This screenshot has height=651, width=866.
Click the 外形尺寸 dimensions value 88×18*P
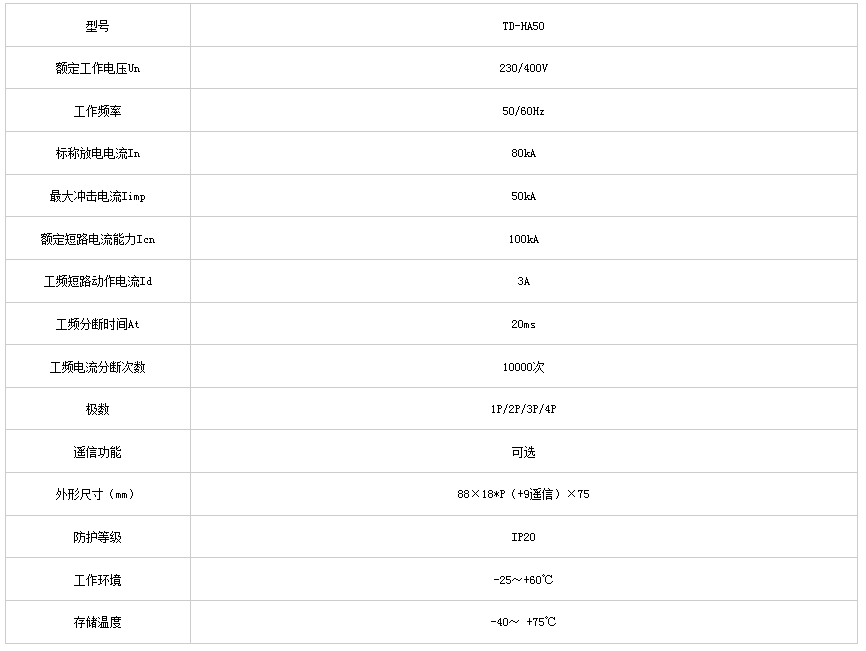[523, 495]
